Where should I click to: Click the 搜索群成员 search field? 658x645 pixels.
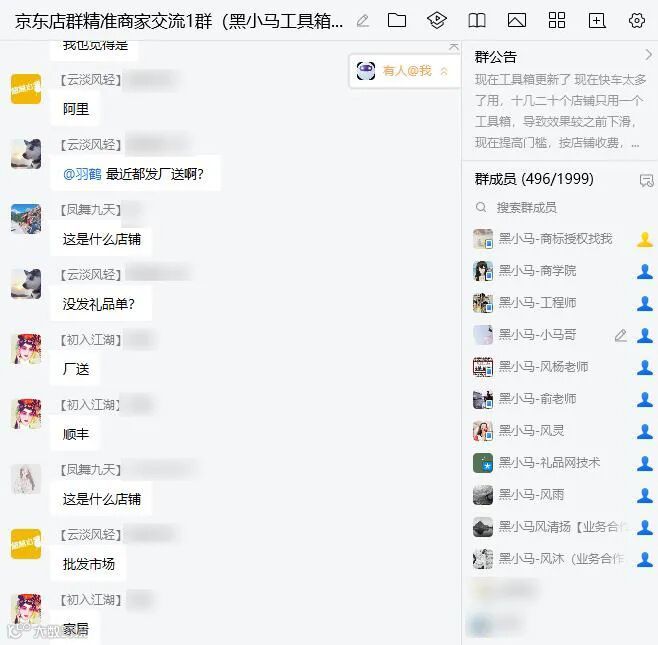pos(558,207)
